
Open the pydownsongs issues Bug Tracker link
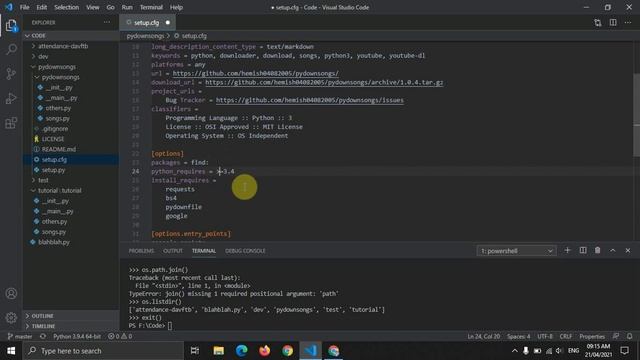point(310,100)
